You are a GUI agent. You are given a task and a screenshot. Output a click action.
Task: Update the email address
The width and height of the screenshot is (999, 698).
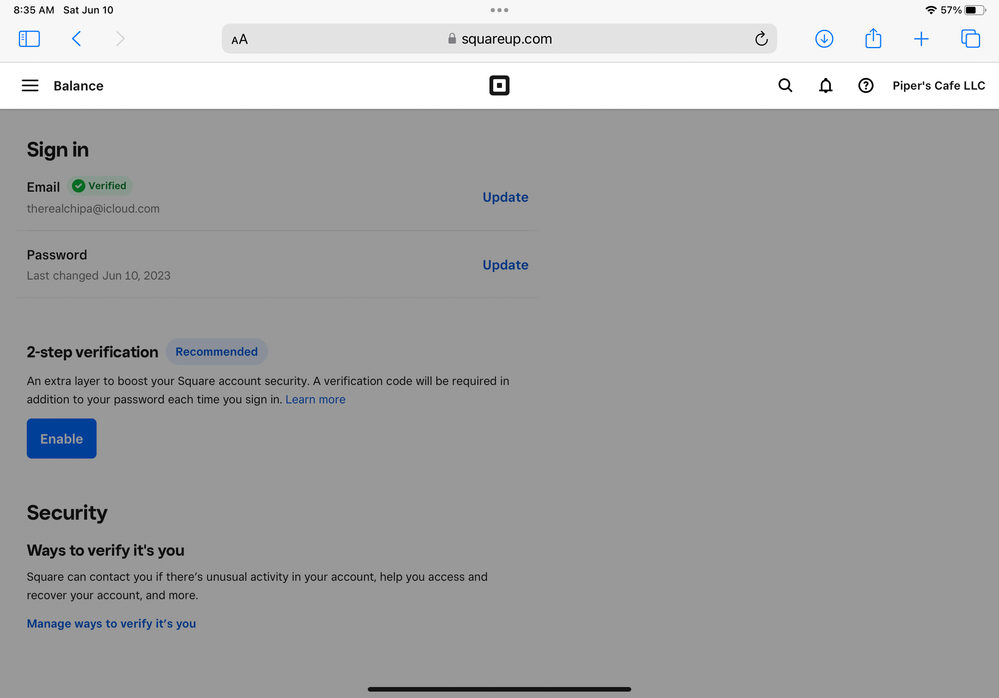pyautogui.click(x=505, y=197)
